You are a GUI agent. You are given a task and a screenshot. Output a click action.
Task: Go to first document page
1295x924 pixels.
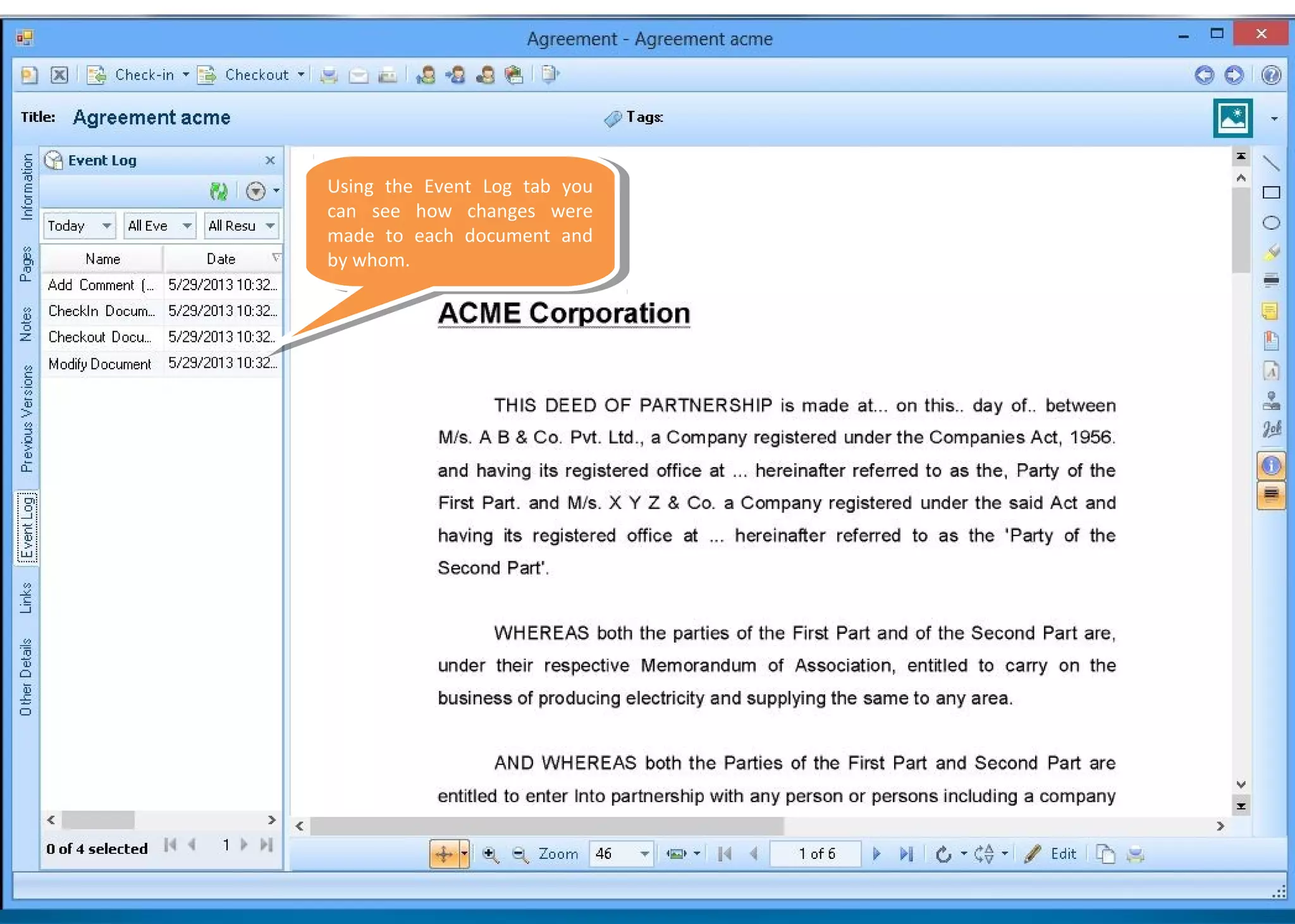(x=725, y=854)
